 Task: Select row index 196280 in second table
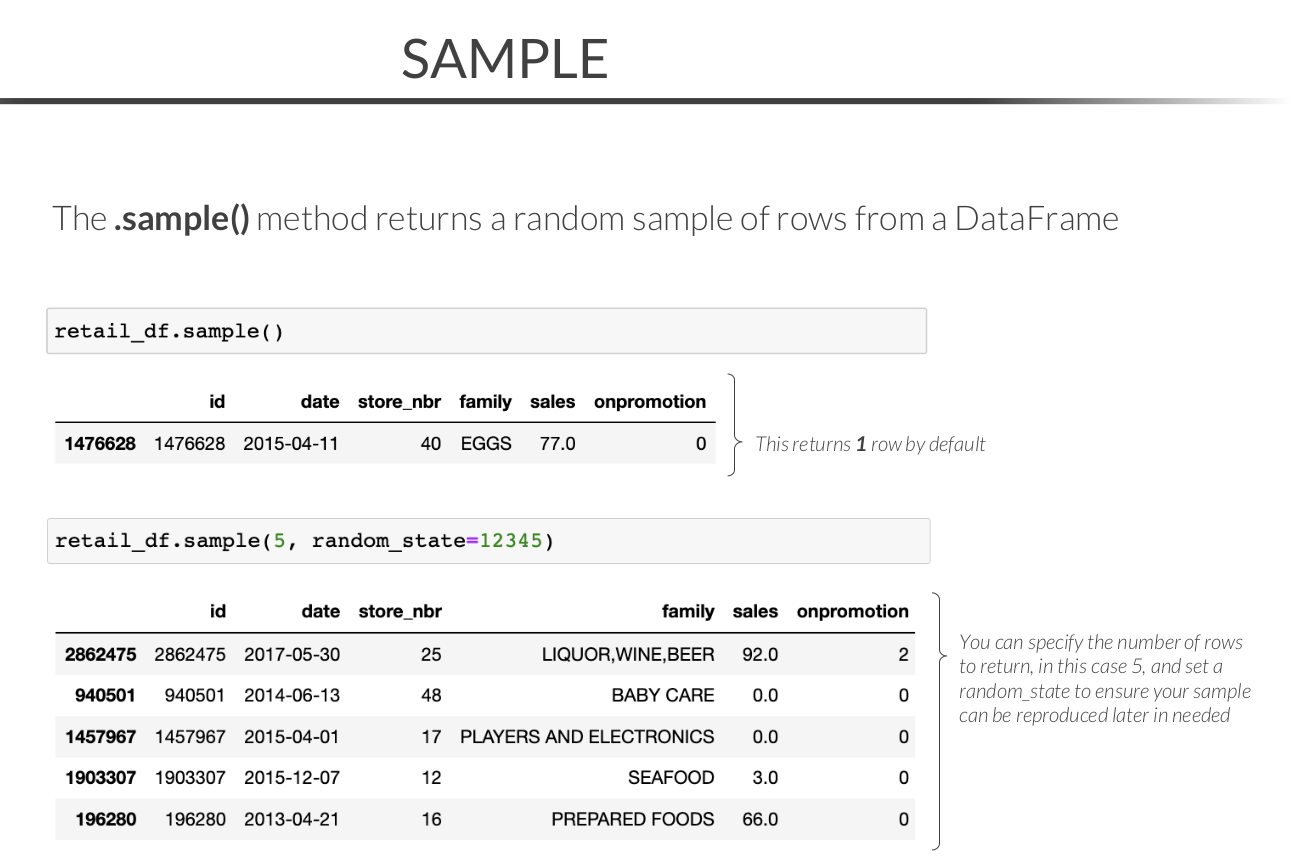pos(106,819)
